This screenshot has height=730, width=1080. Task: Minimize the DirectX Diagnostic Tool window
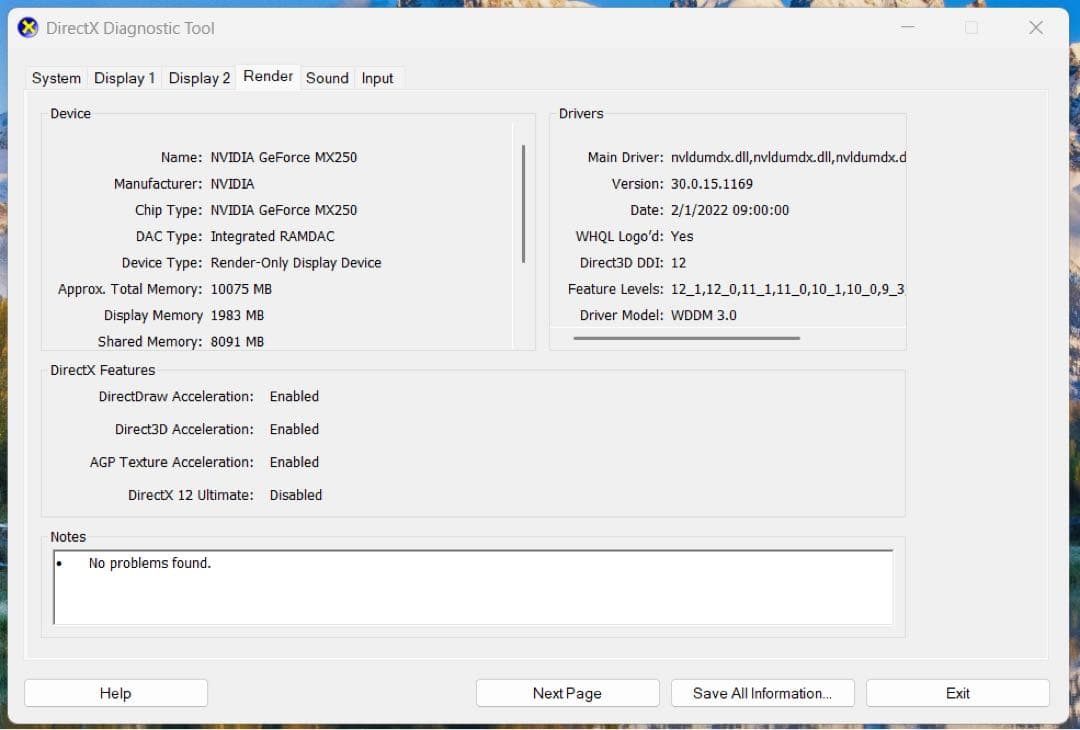(907, 27)
